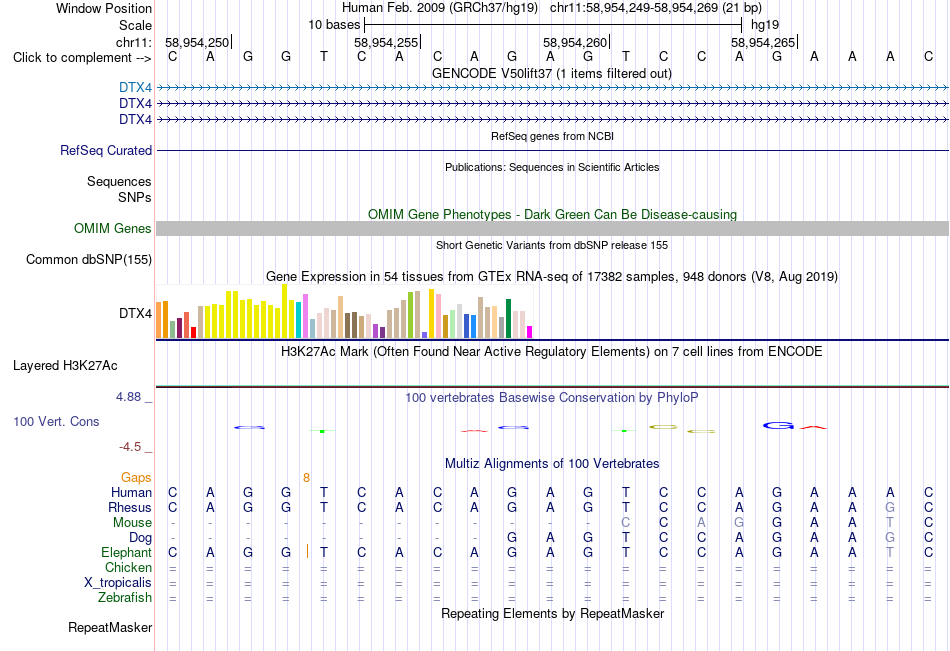Open Common dbSNP(155) track label
The width and height of the screenshot is (950, 651).
[89, 259]
